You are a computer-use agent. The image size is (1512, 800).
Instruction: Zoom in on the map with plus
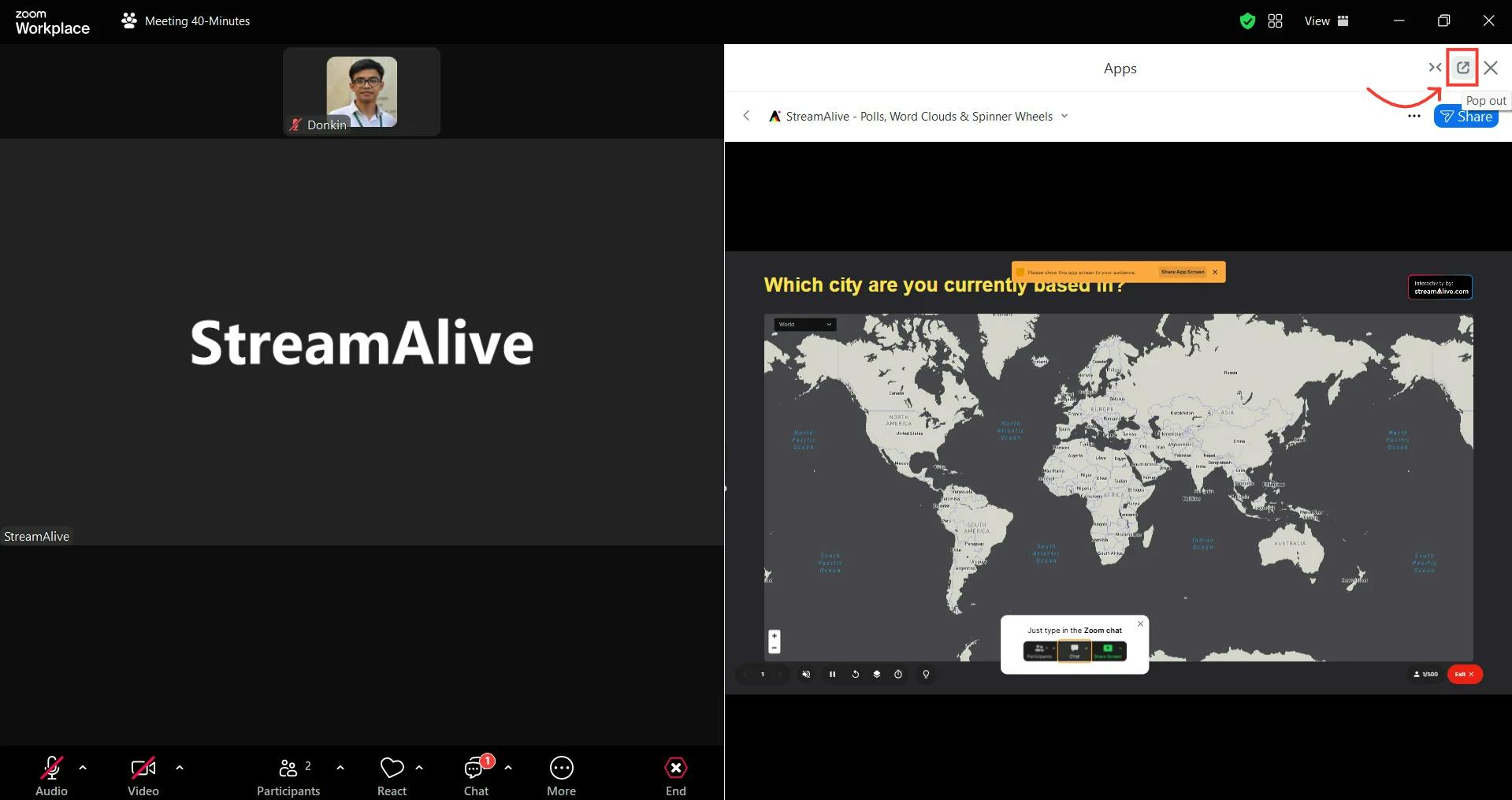[x=775, y=636]
